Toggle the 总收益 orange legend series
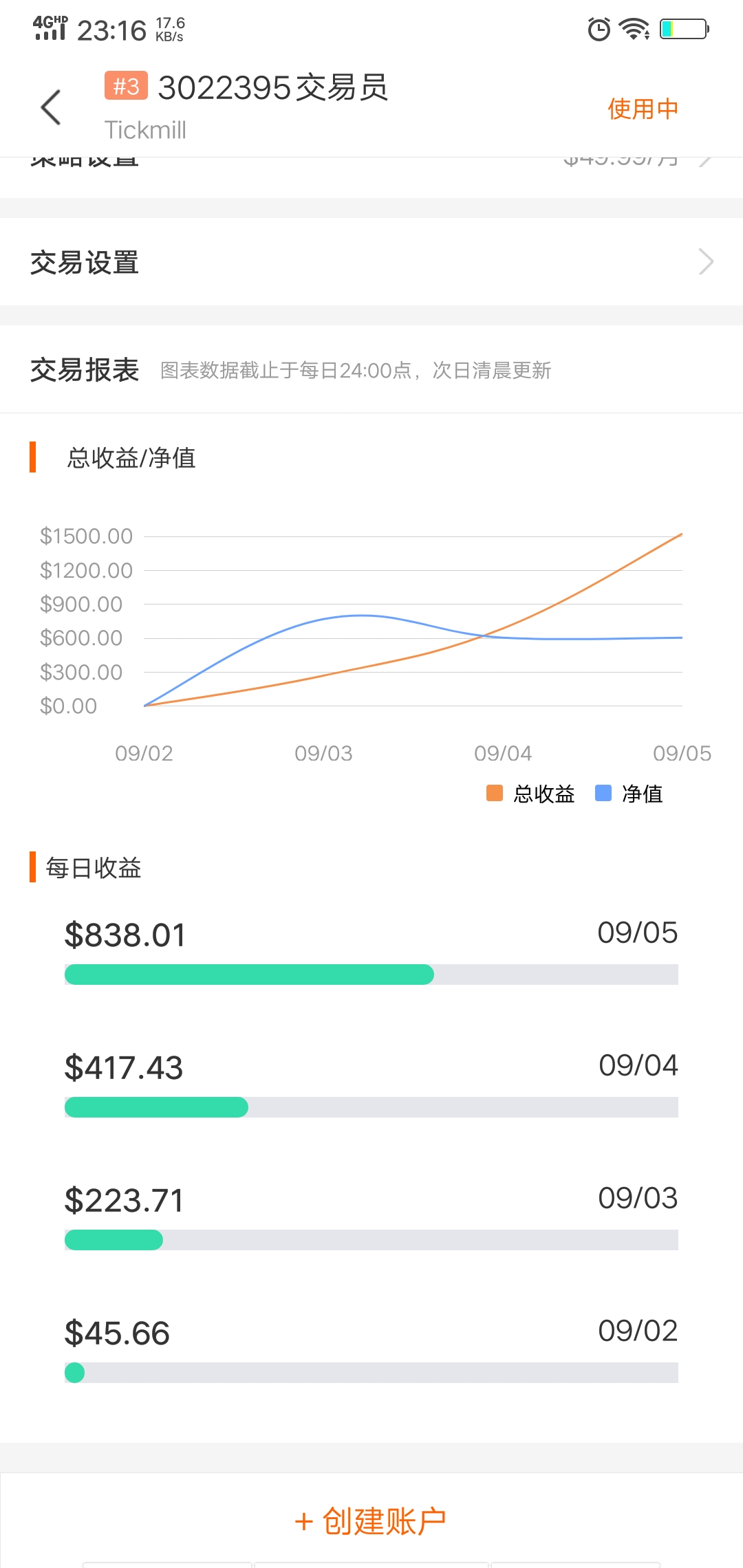 point(530,794)
